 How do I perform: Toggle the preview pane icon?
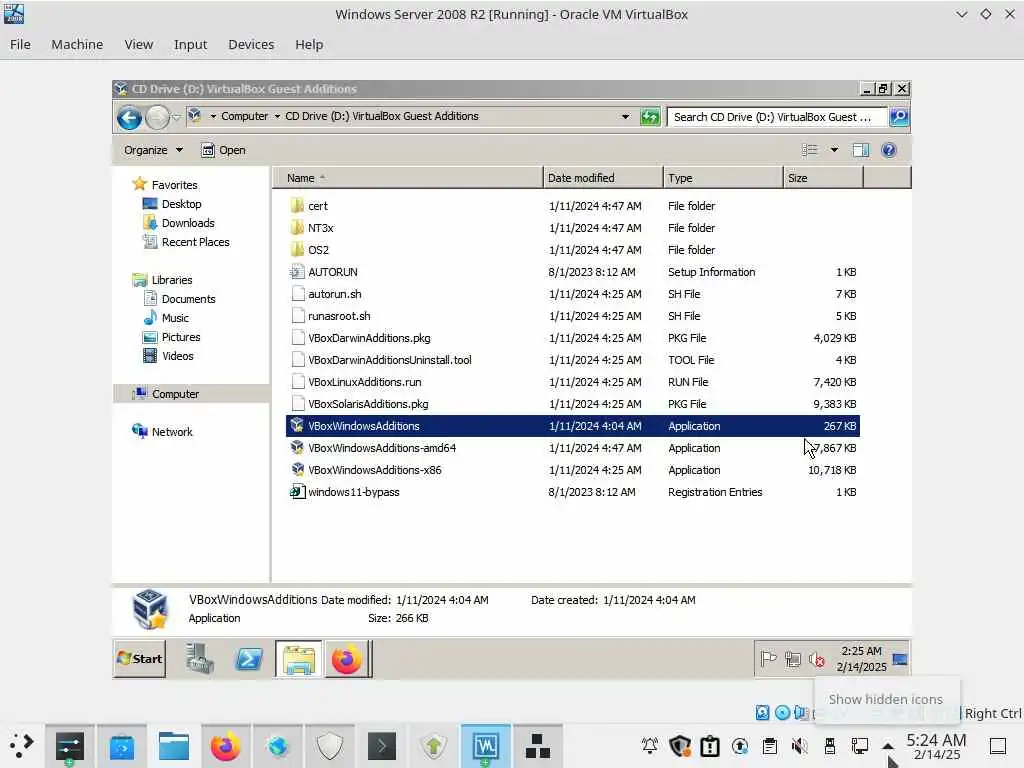[860, 150]
